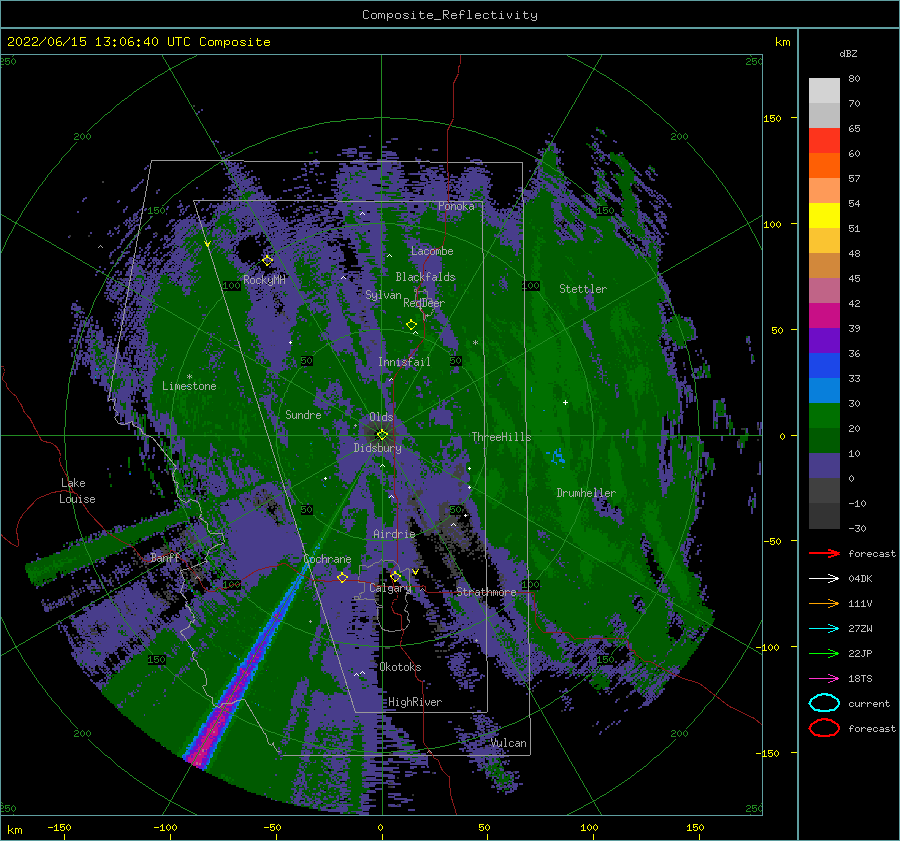This screenshot has height=841, width=900.
Task: Click the Composite_Reflectivity title
Action: tap(449, 15)
